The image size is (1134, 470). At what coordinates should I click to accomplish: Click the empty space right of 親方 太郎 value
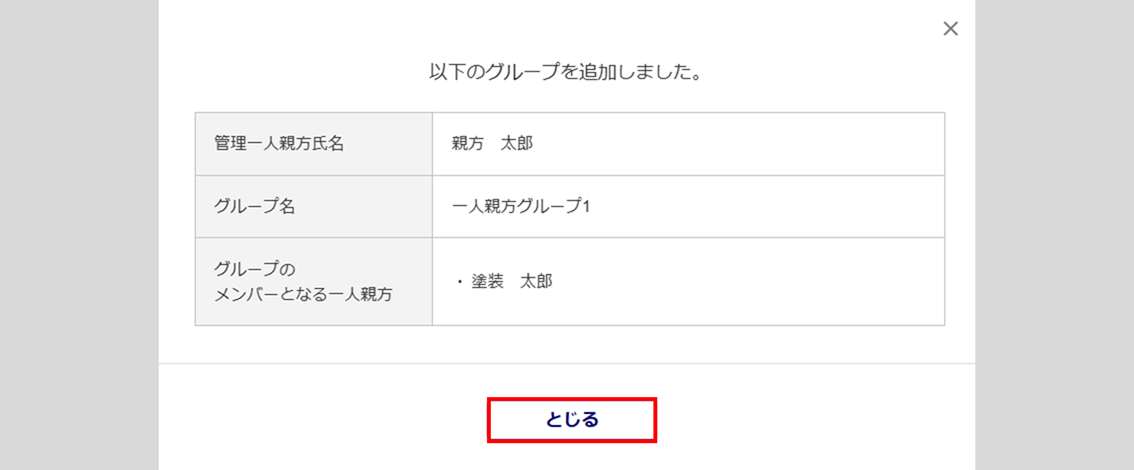(740, 144)
